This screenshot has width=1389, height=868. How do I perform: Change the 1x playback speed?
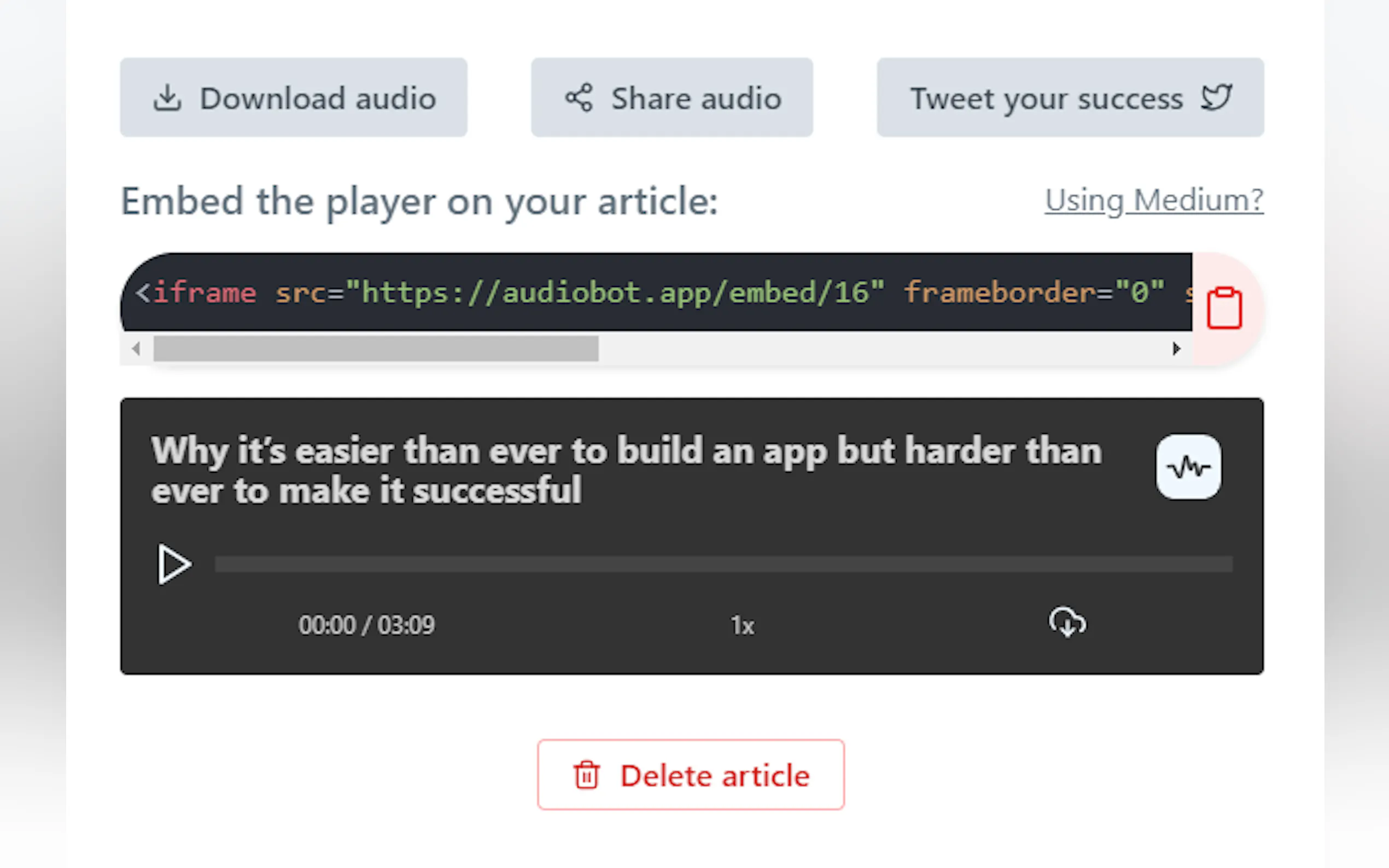pos(742,625)
